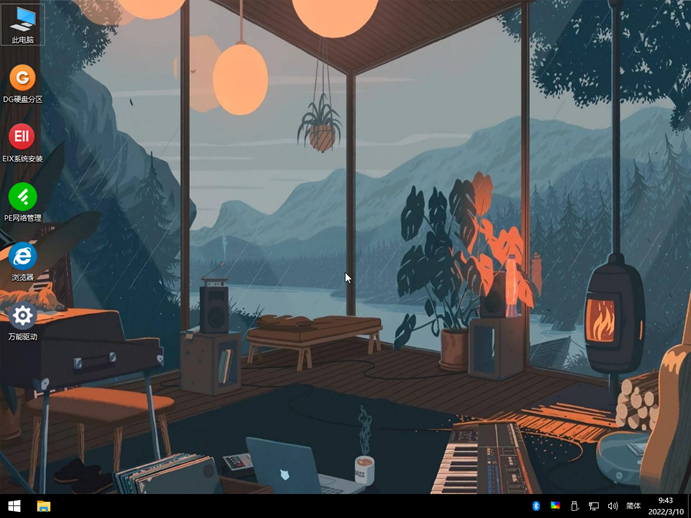691x518 pixels.
Task: Open the volume speaker tray icon
Action: pyautogui.click(x=612, y=506)
